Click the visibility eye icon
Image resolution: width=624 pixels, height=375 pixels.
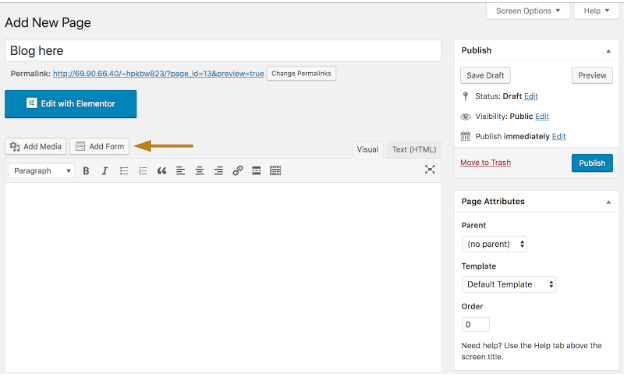[465, 117]
